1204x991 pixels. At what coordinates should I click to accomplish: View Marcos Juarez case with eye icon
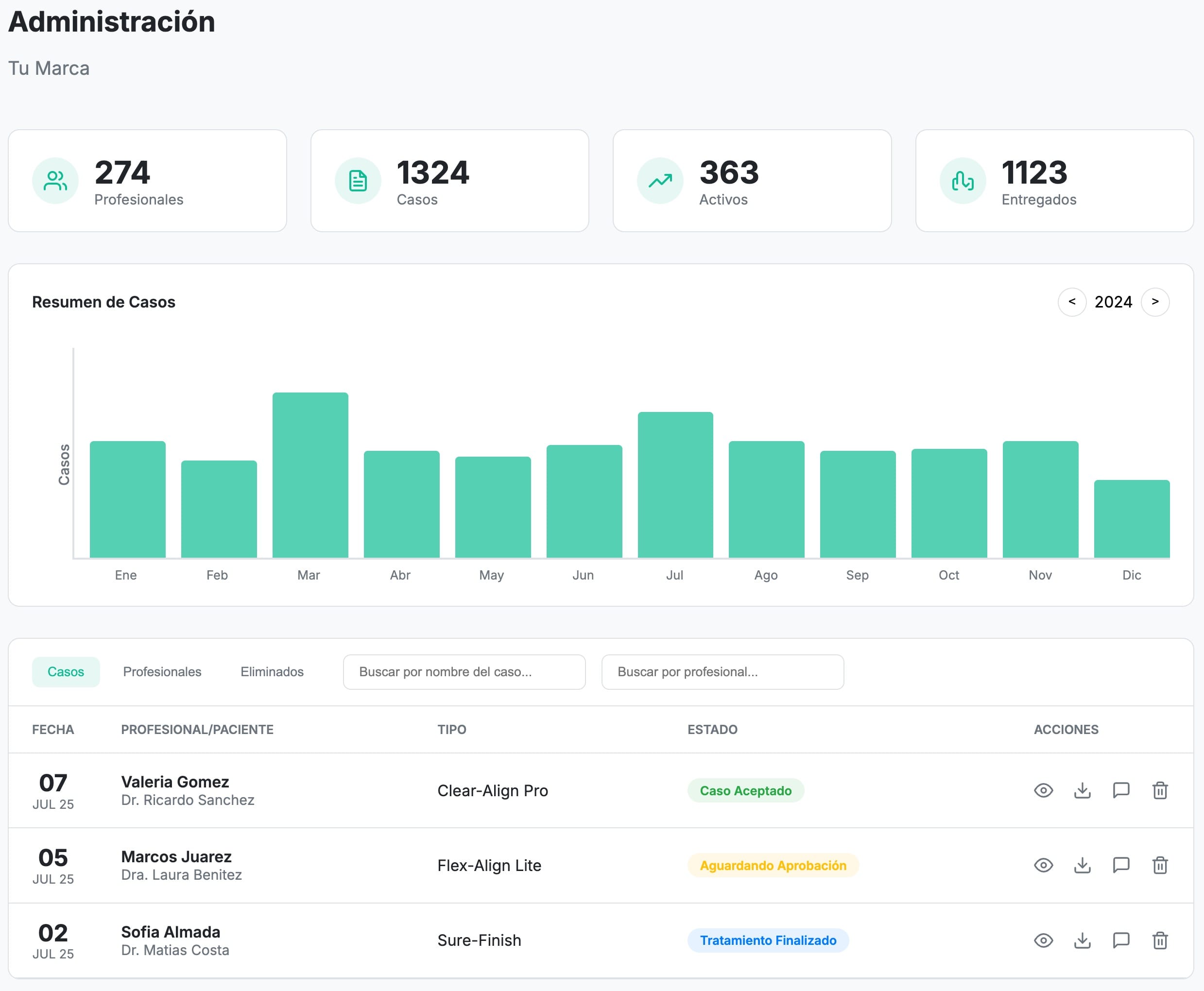tap(1043, 865)
